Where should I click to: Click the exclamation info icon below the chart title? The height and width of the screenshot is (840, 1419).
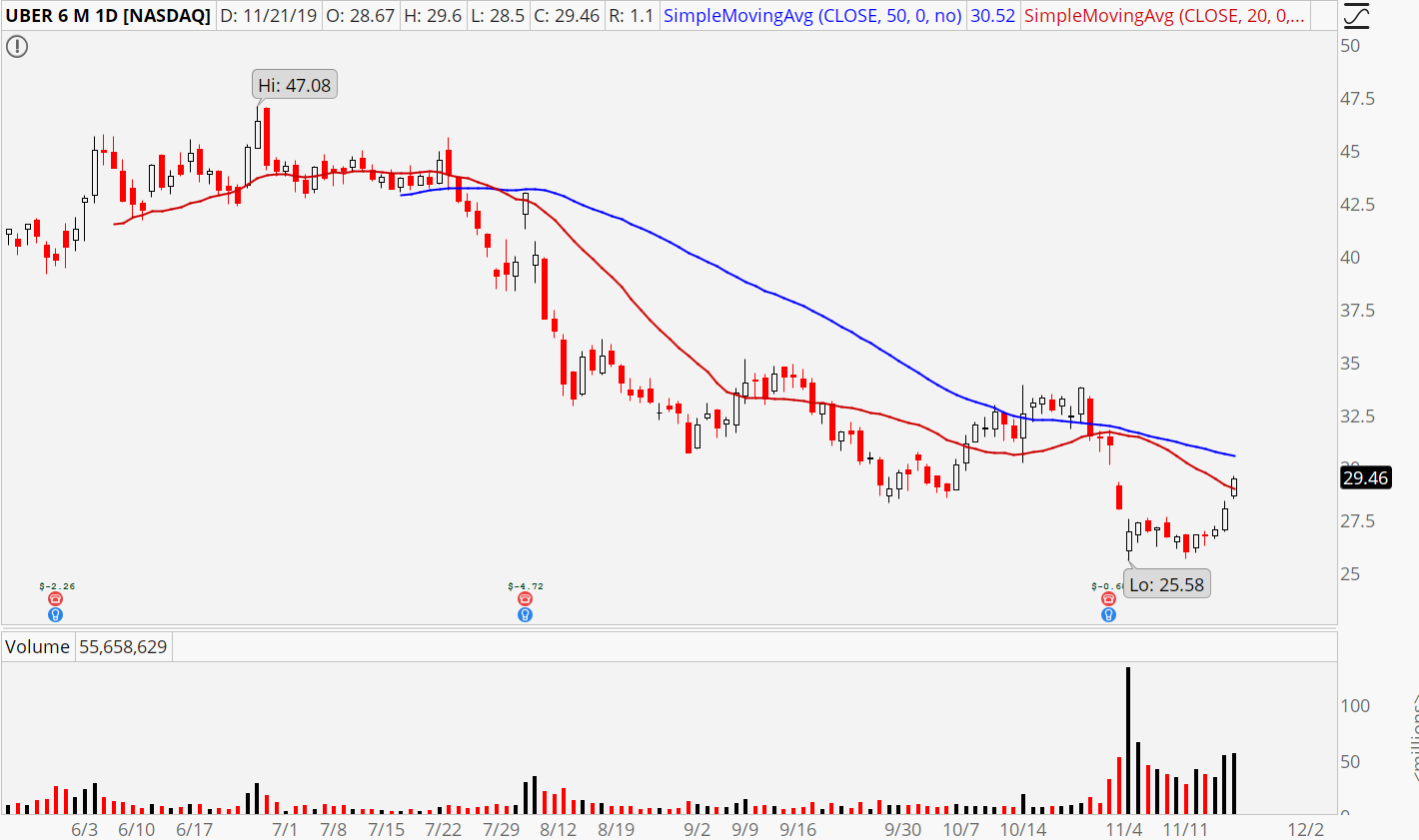pos(17,47)
